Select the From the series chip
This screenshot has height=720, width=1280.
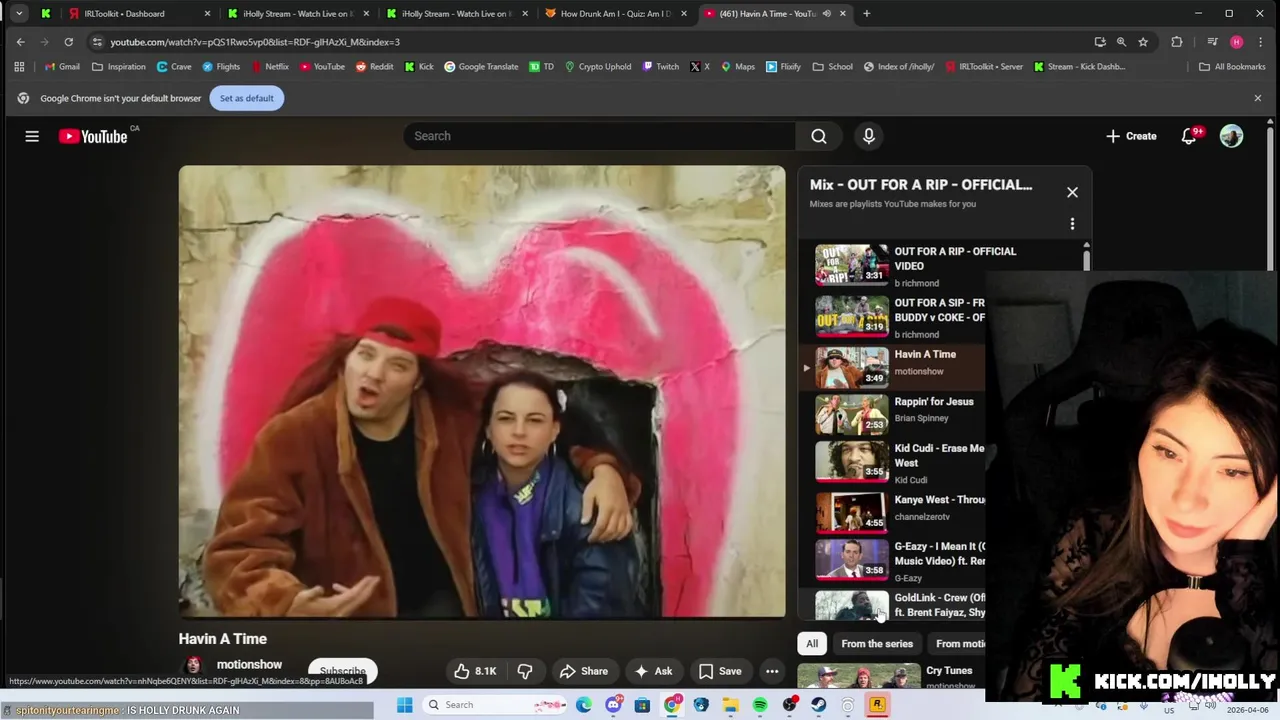tap(877, 643)
